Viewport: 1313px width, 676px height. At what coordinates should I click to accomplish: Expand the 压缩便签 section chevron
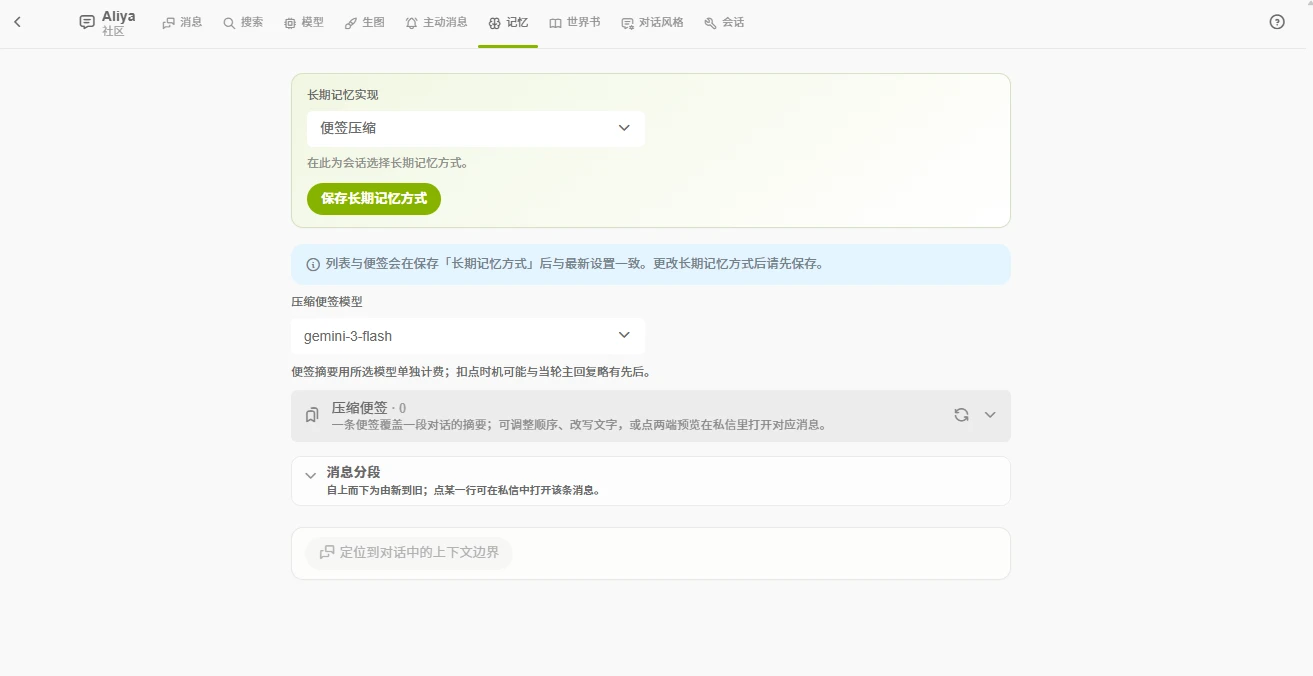990,415
